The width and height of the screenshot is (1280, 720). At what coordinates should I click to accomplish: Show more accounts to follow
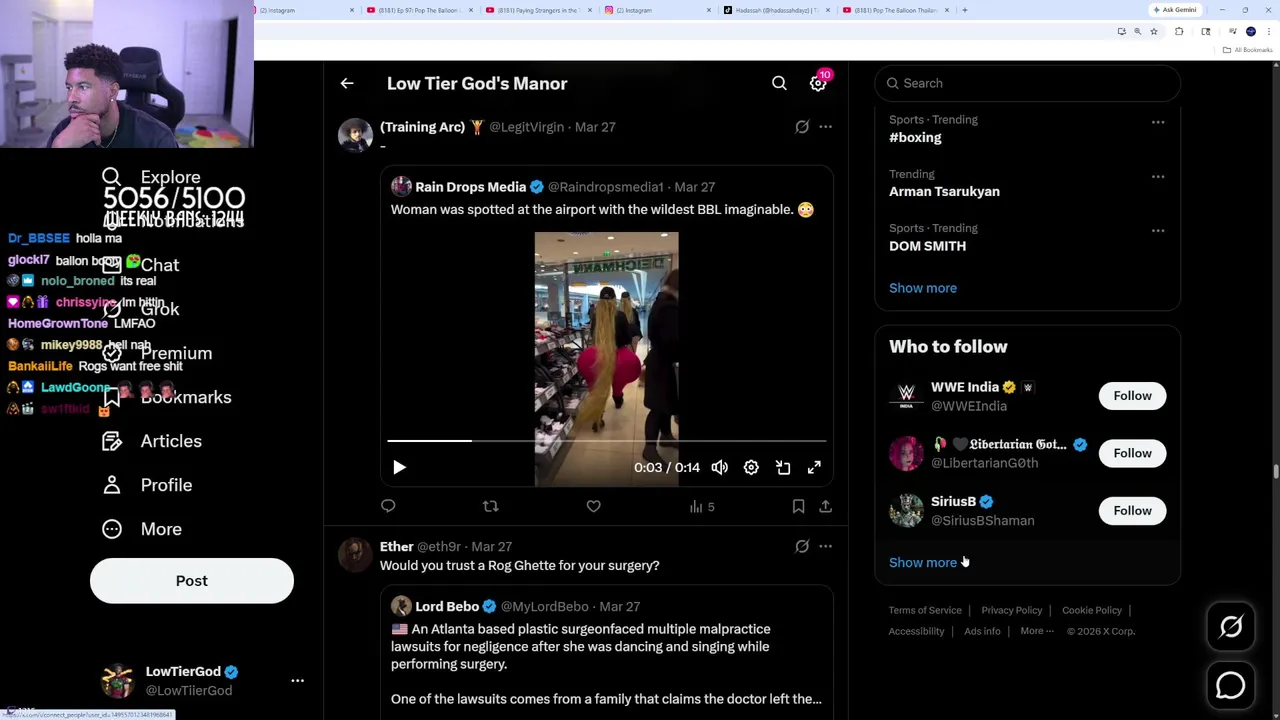[923, 563]
